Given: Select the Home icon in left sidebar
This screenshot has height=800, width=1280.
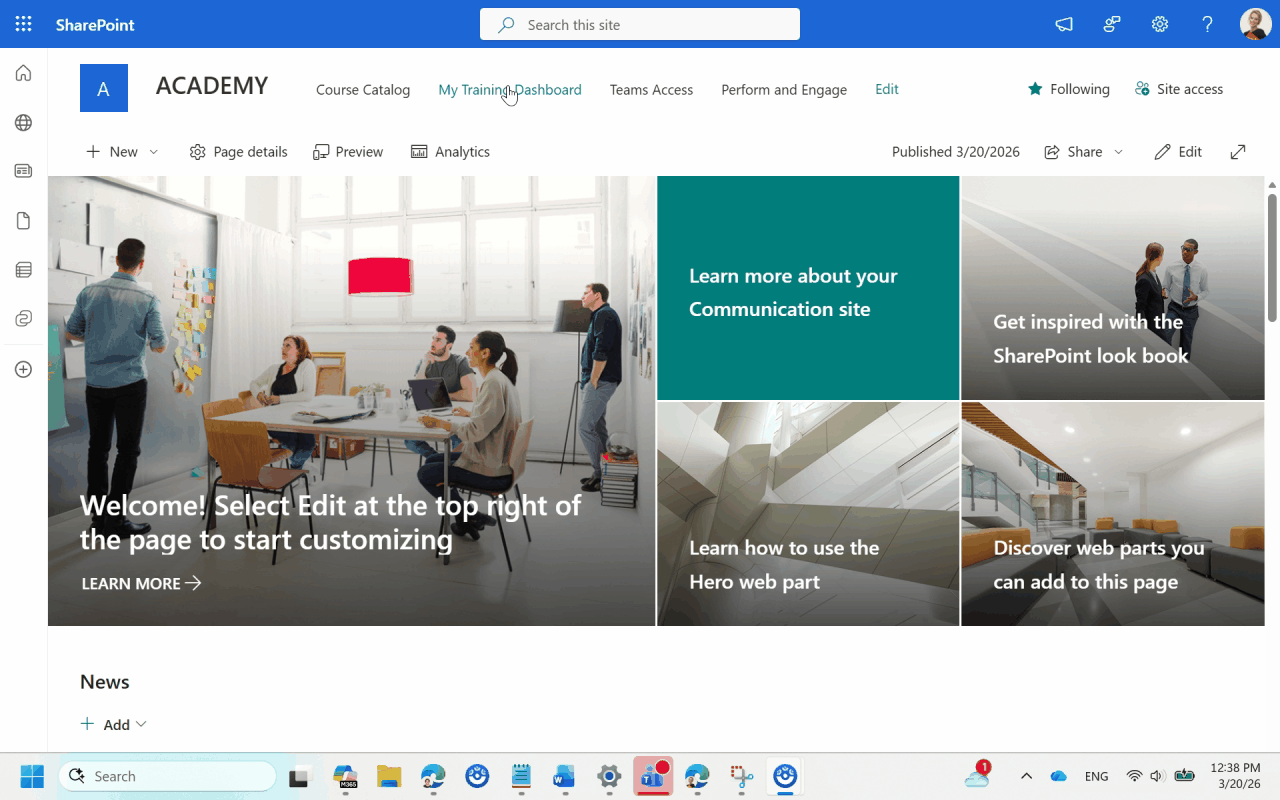Looking at the screenshot, I should [x=23, y=72].
